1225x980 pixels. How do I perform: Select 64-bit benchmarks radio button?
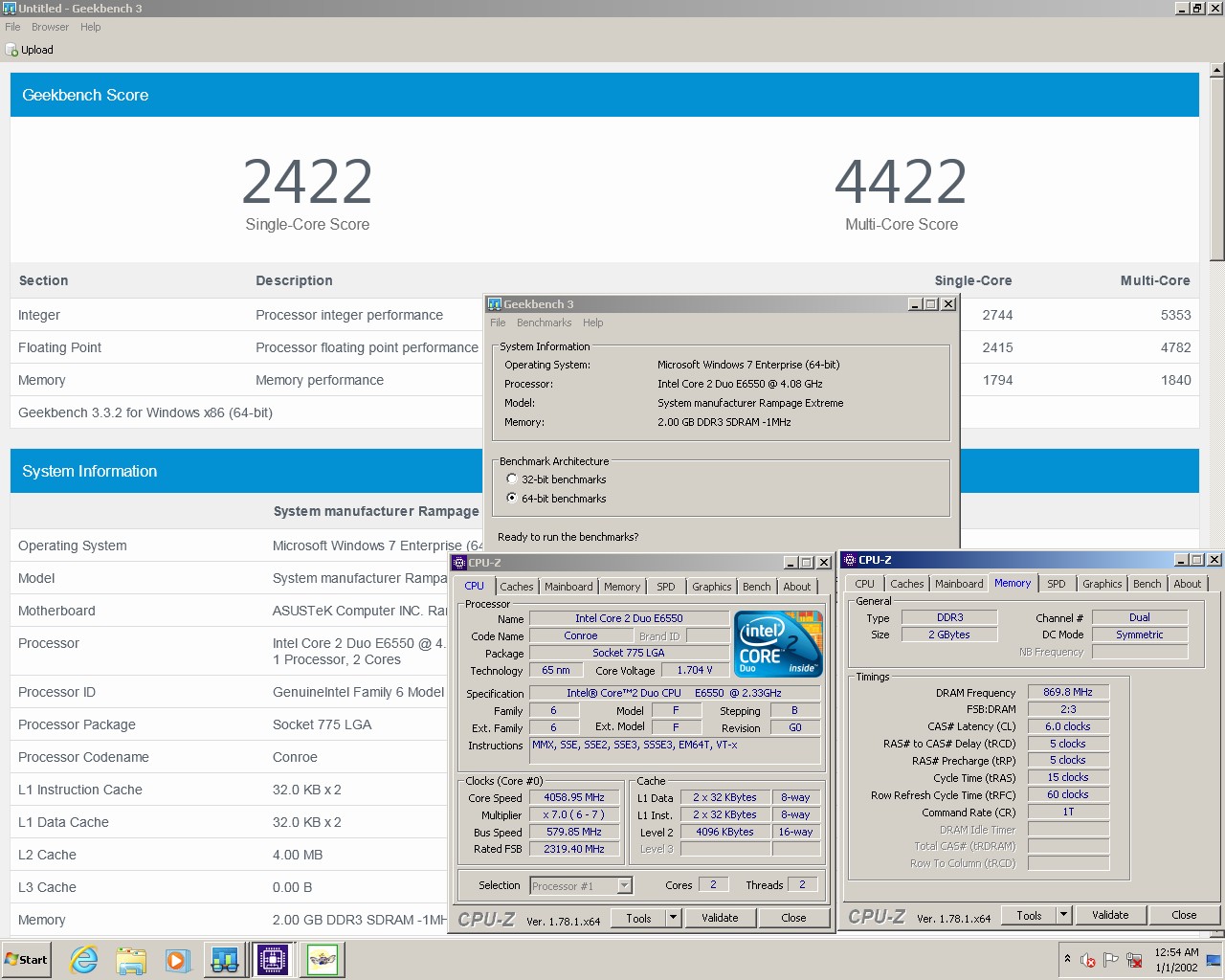[x=512, y=499]
